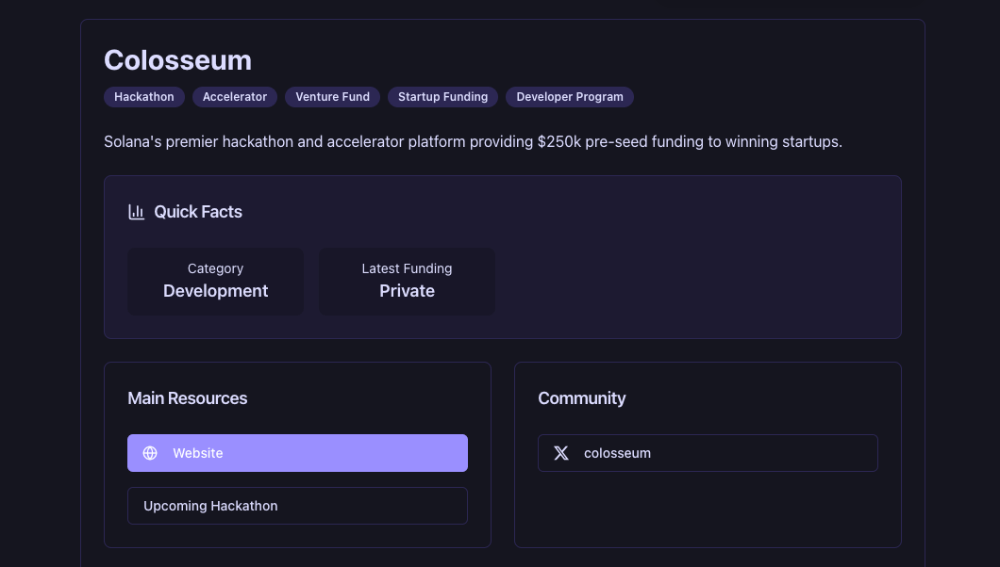
Task: Click the X logo icon in Community
Action: 561,453
